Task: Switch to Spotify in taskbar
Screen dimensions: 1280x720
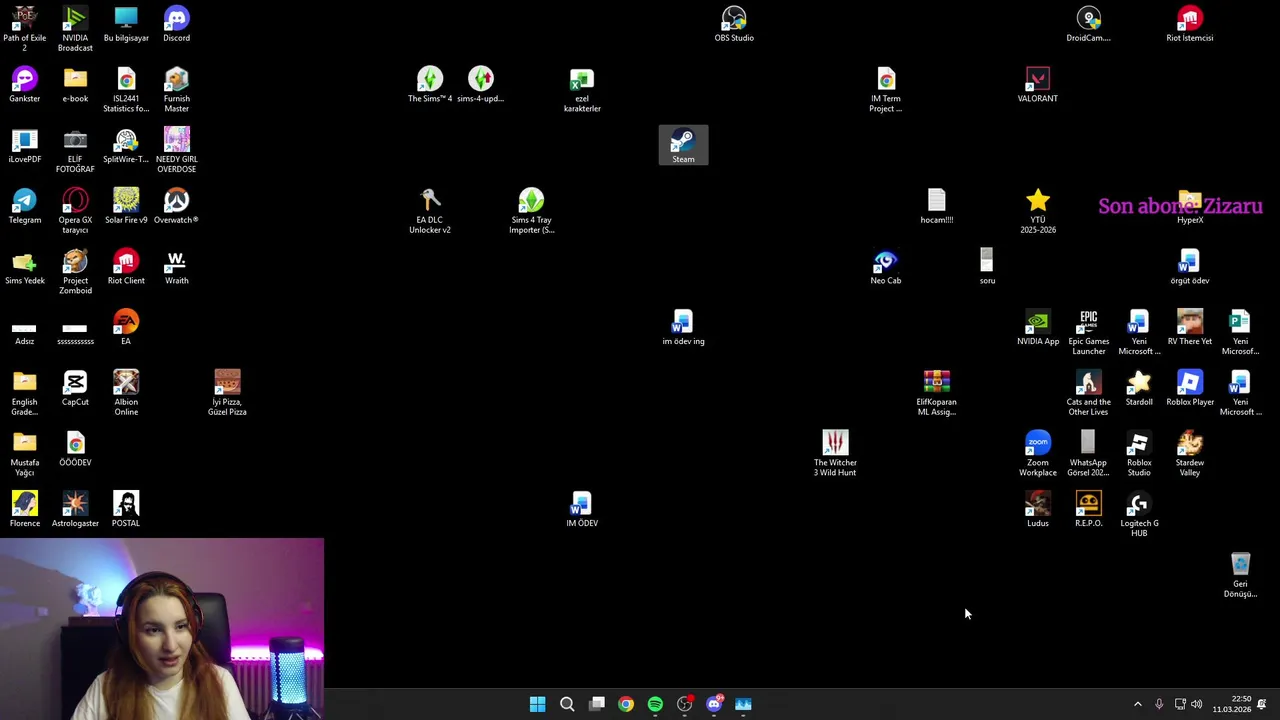Action: (655, 704)
